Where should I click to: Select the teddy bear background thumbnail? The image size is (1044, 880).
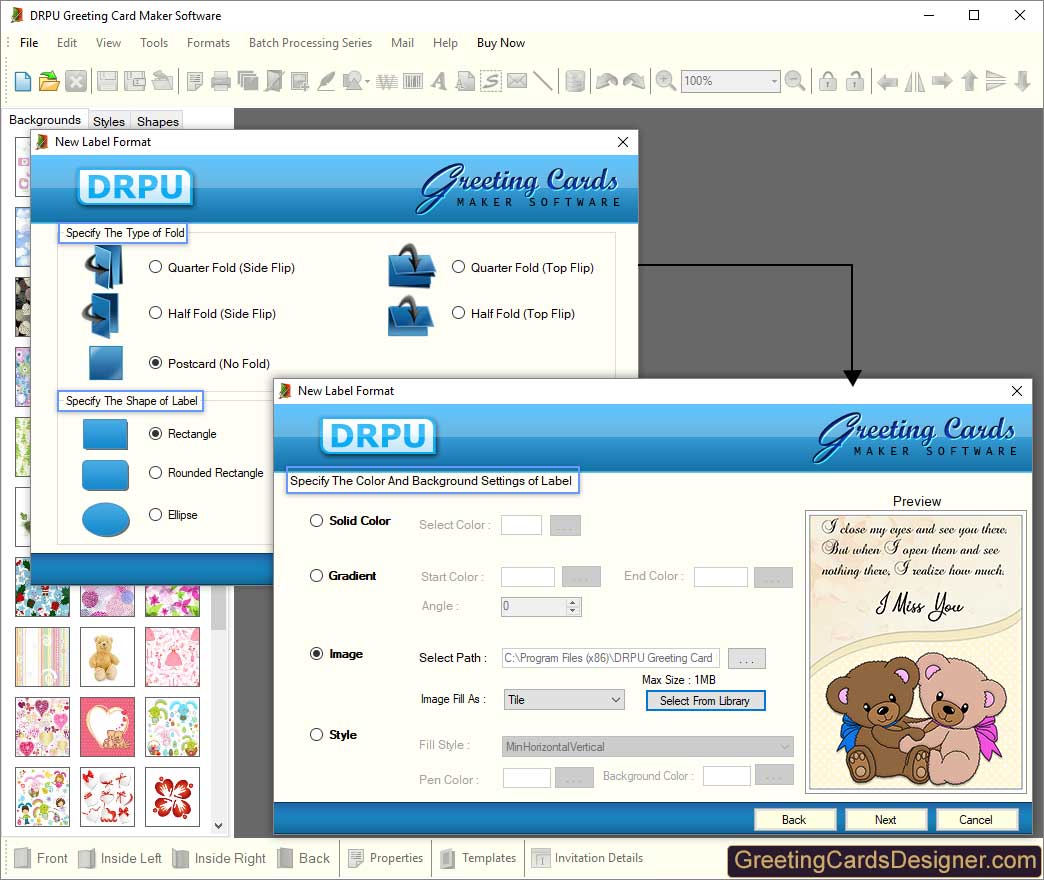[107, 657]
